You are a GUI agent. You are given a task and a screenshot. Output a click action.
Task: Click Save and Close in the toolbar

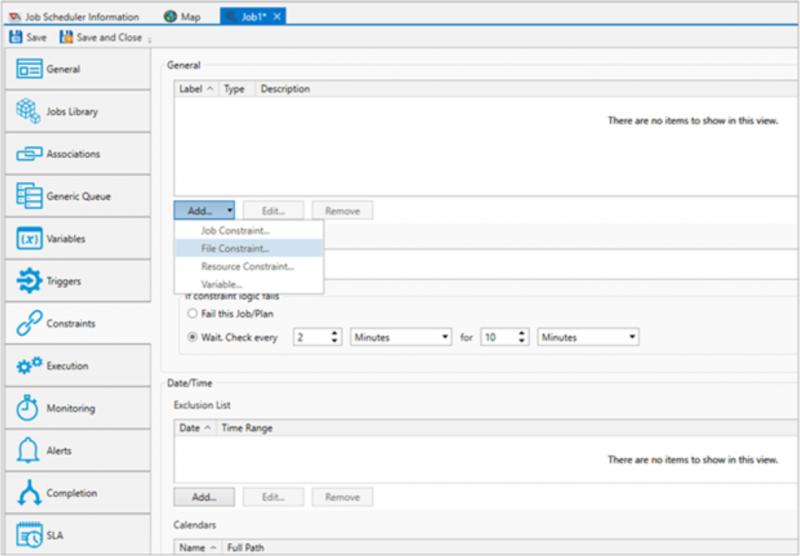click(x=102, y=38)
